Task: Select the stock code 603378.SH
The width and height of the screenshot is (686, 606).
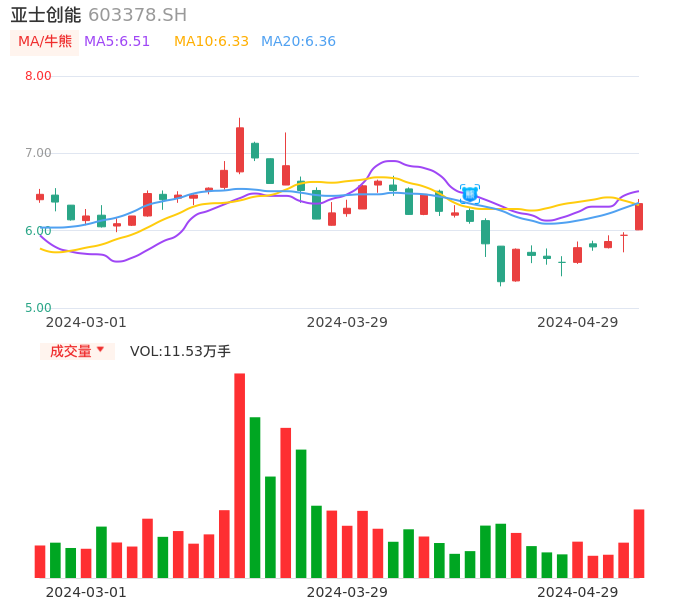Action: [x=137, y=15]
